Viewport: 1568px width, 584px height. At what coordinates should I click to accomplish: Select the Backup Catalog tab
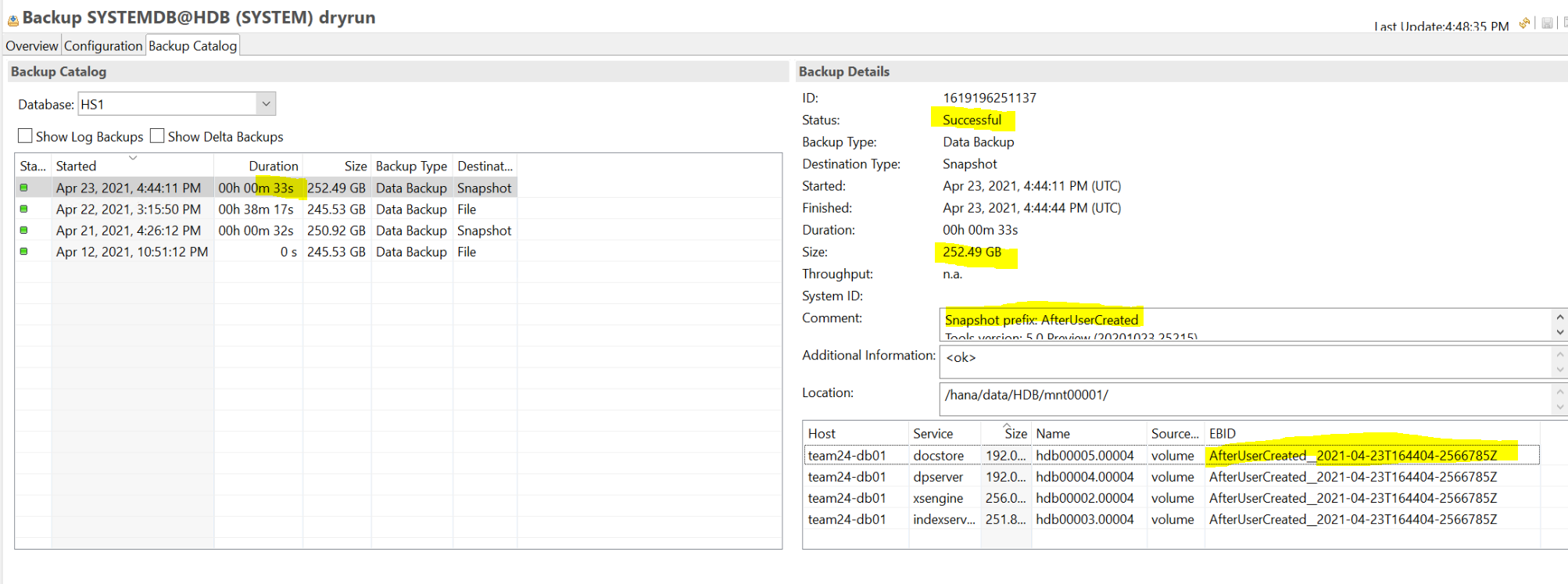pos(192,45)
